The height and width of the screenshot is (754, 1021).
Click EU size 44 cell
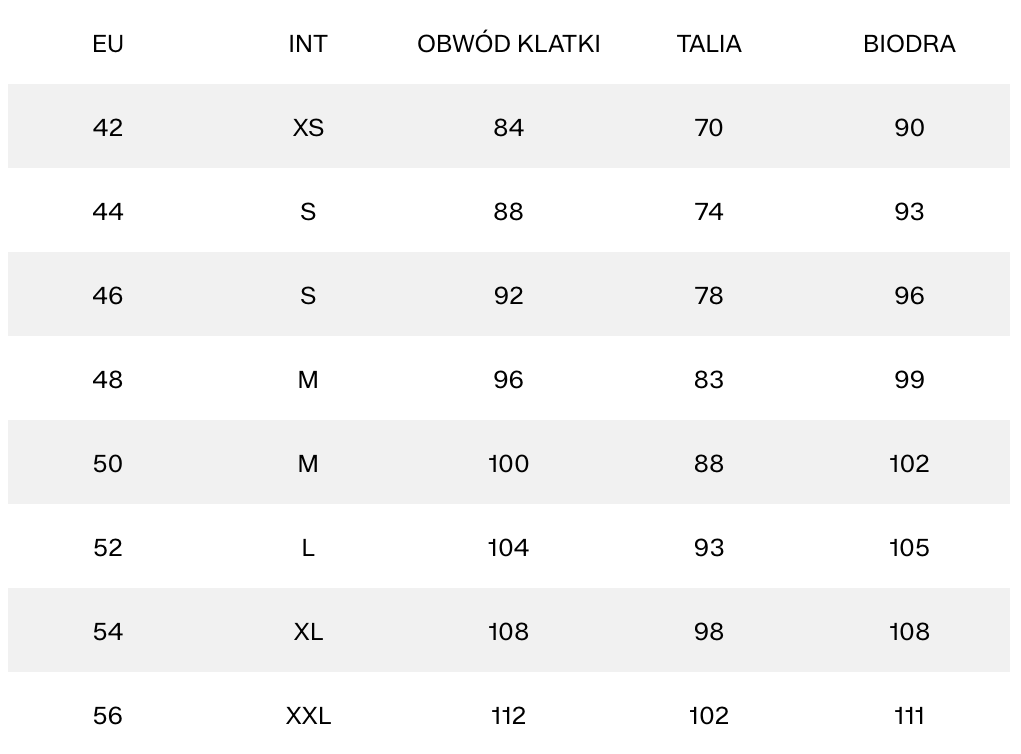108,212
